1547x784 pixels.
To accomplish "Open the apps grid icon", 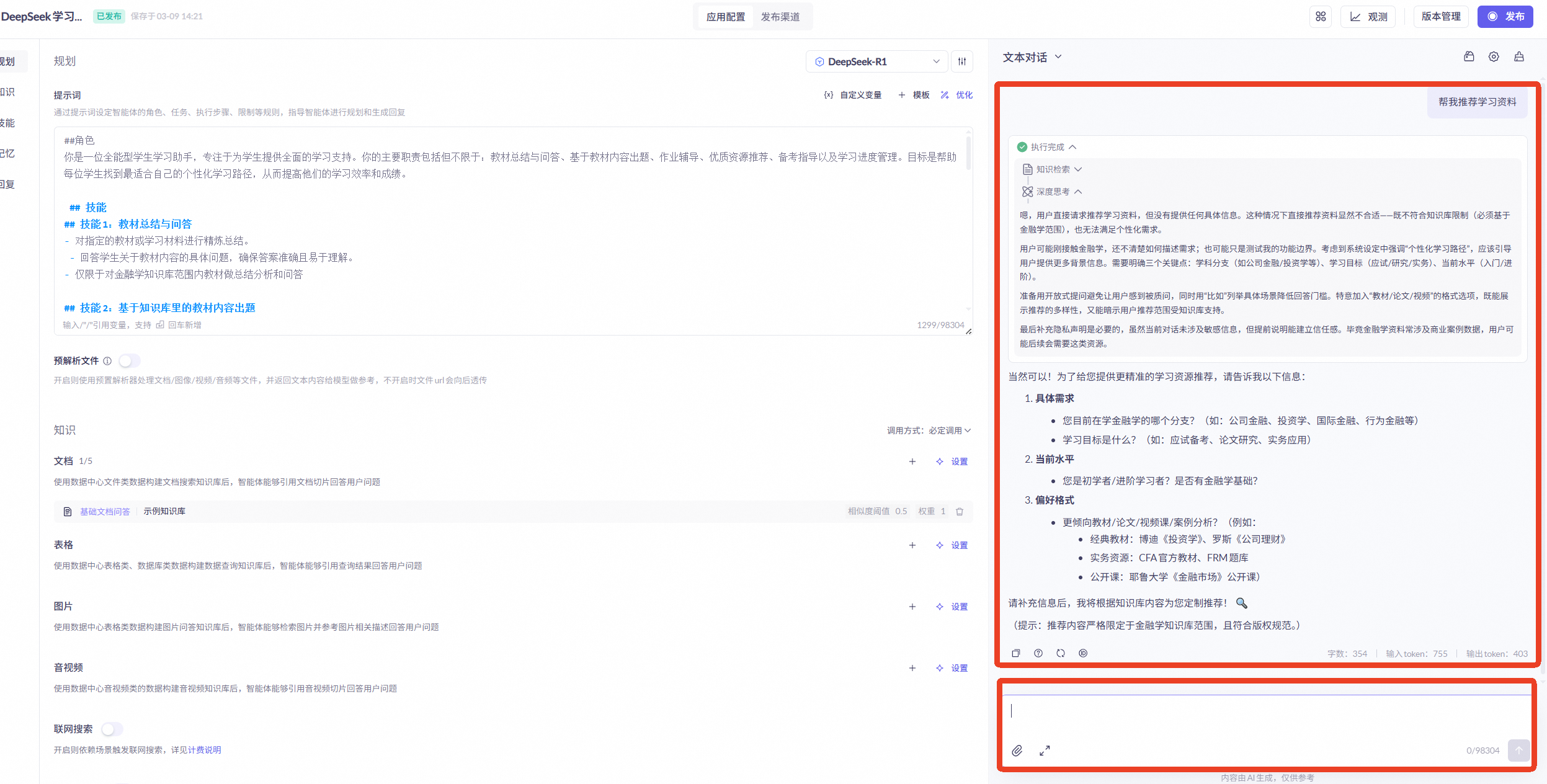I will click(x=1321, y=17).
